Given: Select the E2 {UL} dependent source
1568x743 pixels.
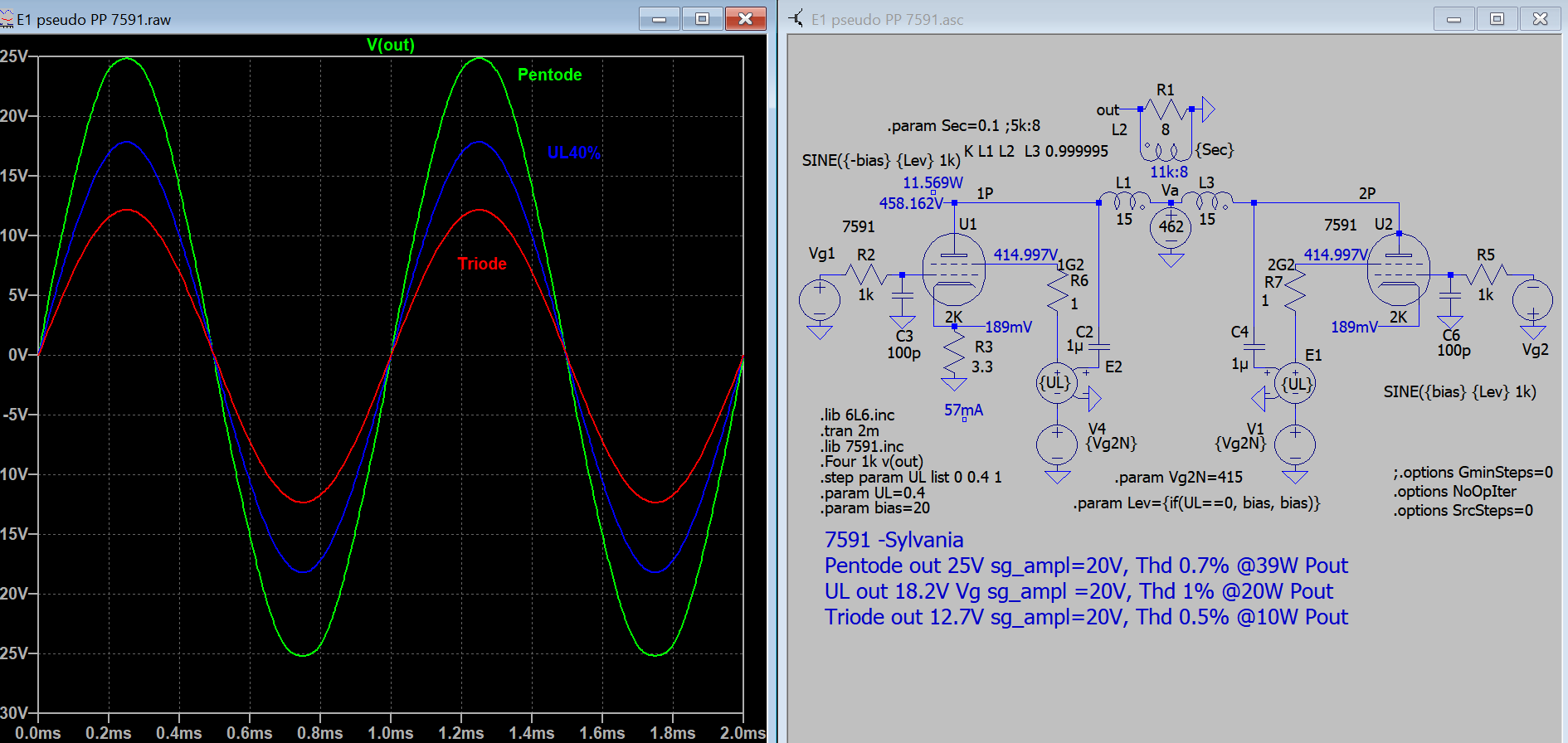Looking at the screenshot, I should tap(1058, 382).
